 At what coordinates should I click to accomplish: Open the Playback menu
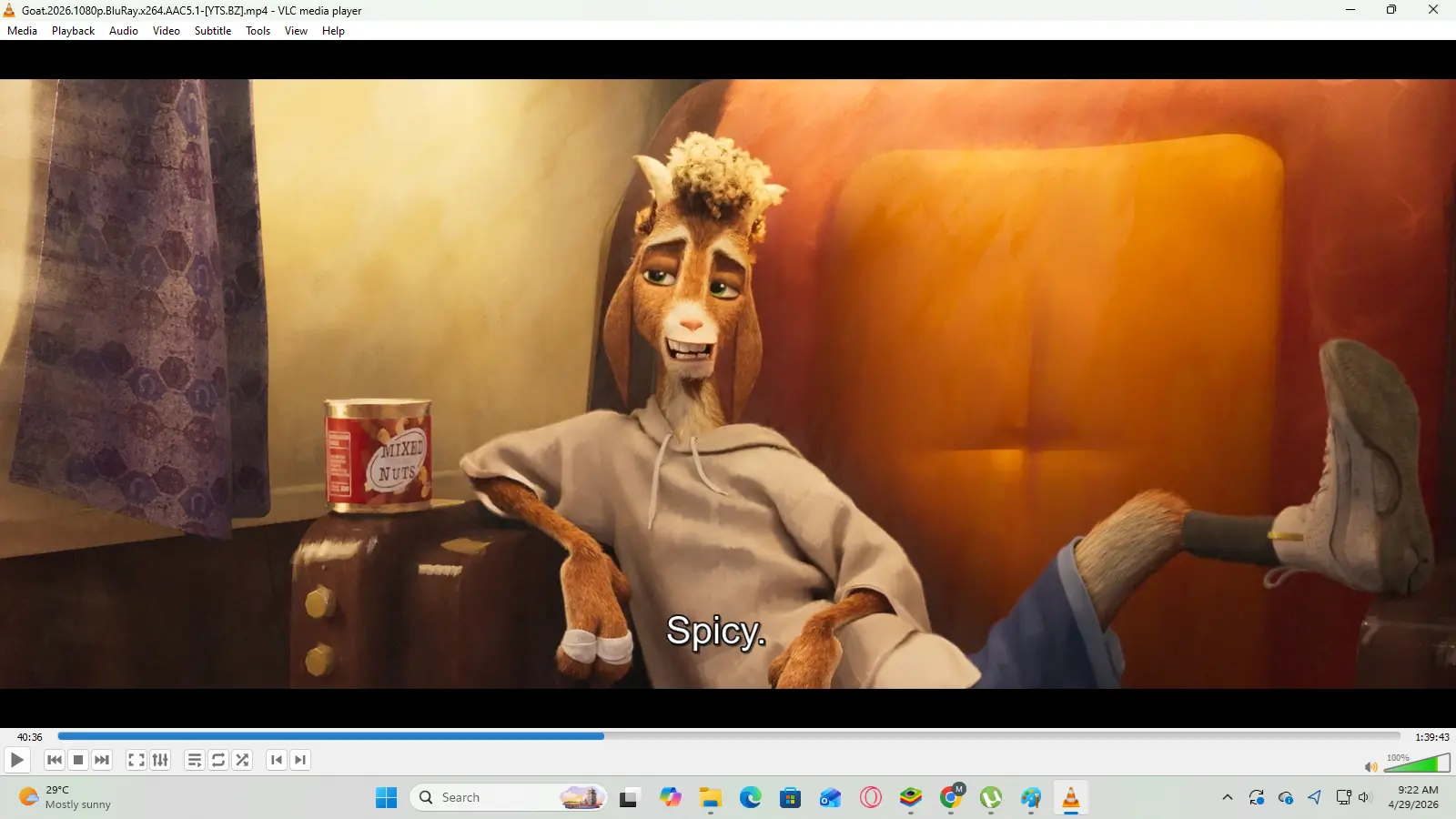pos(73,31)
